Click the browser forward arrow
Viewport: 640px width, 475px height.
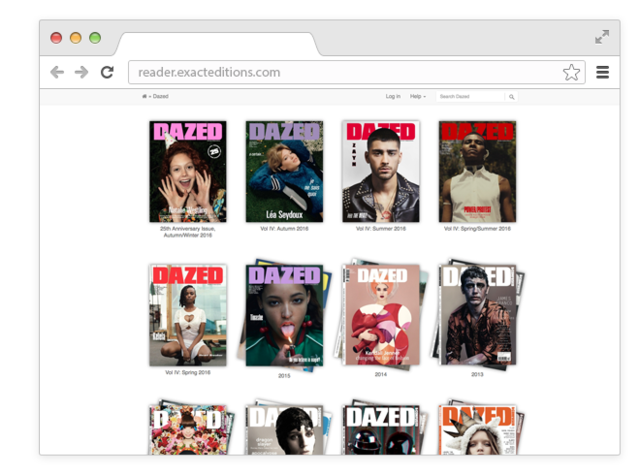point(82,72)
